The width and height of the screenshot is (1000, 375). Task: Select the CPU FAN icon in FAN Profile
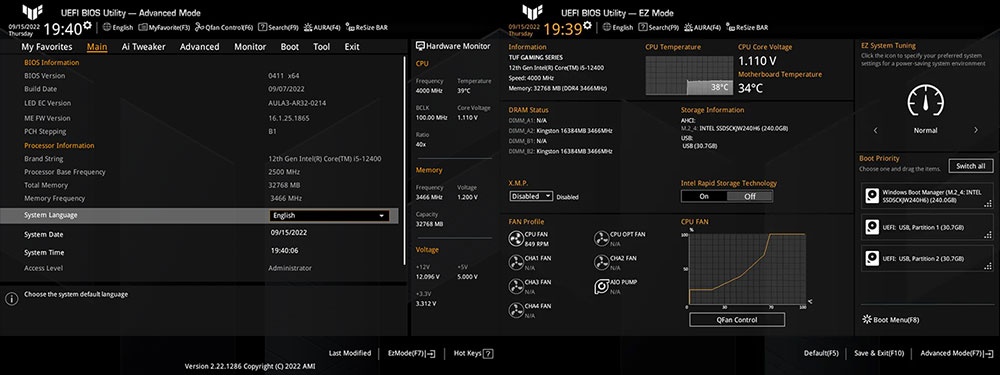tap(516, 239)
